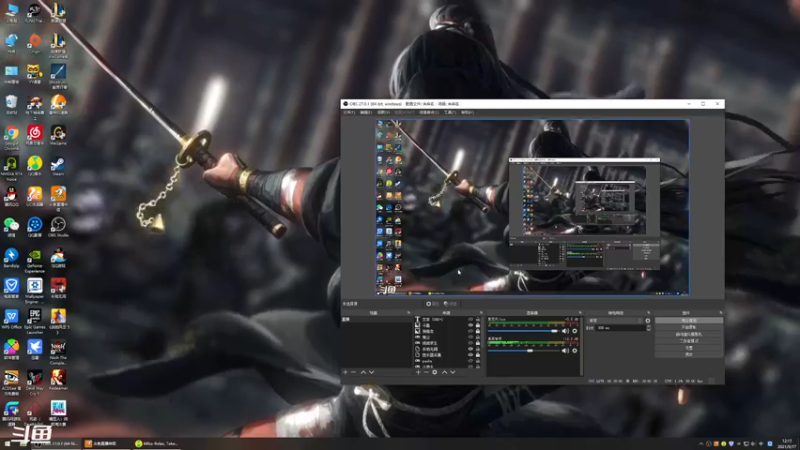Open Mic/Aux mixer channel settings gear
800x450 pixels.
click(x=574, y=331)
